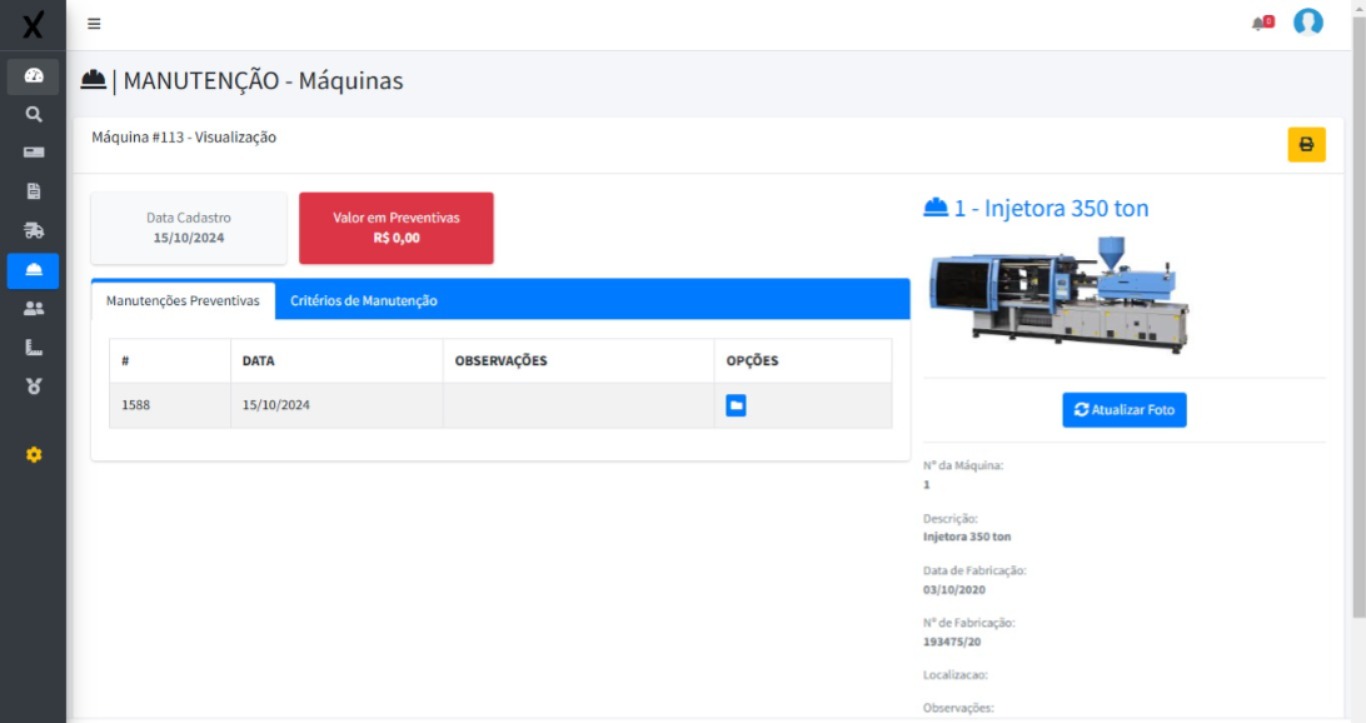Image resolution: width=1366 pixels, height=723 pixels.
Task: Click the Valor em Preventivas red card
Action: [x=396, y=228]
